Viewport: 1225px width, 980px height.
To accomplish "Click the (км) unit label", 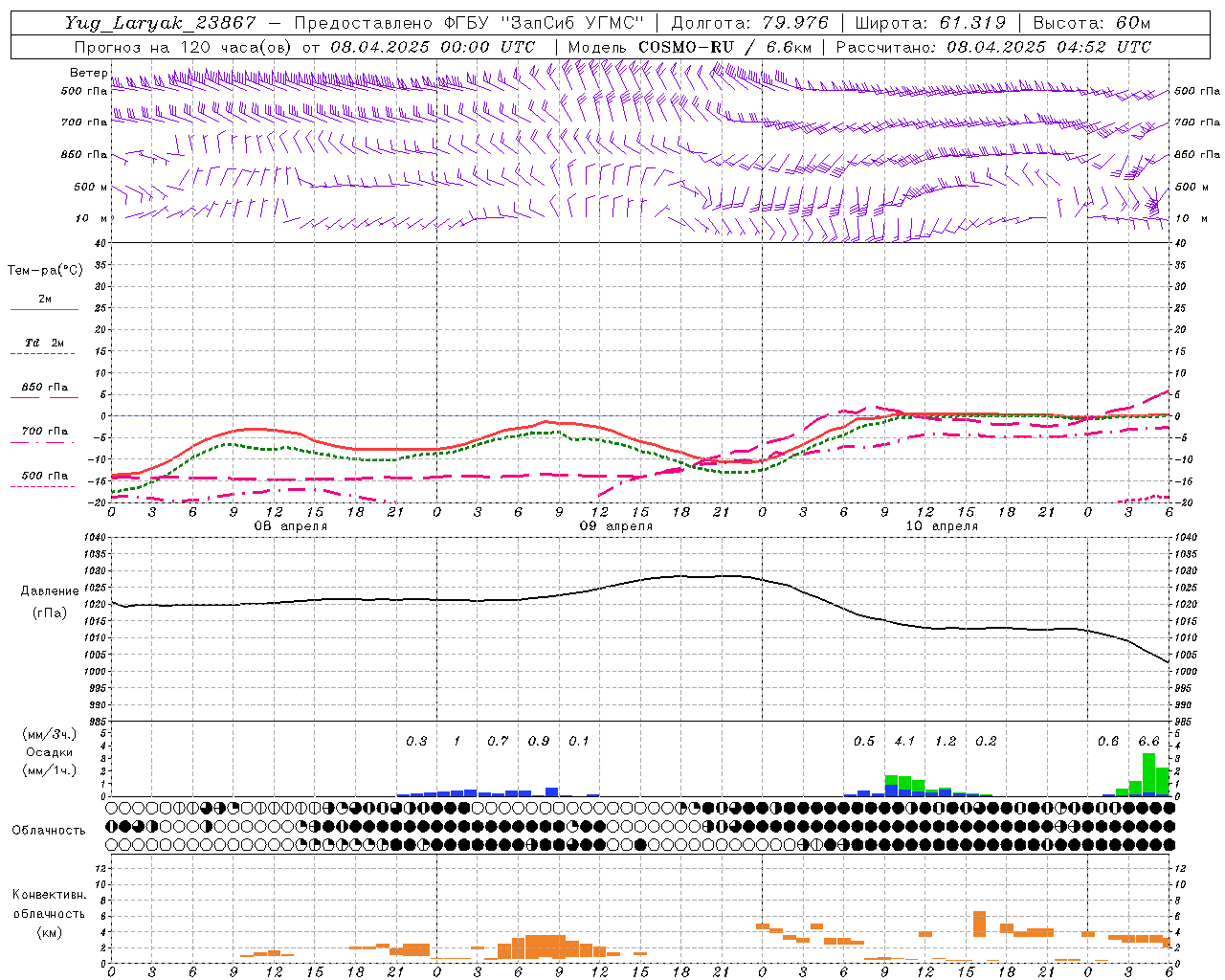I will coord(50,933).
